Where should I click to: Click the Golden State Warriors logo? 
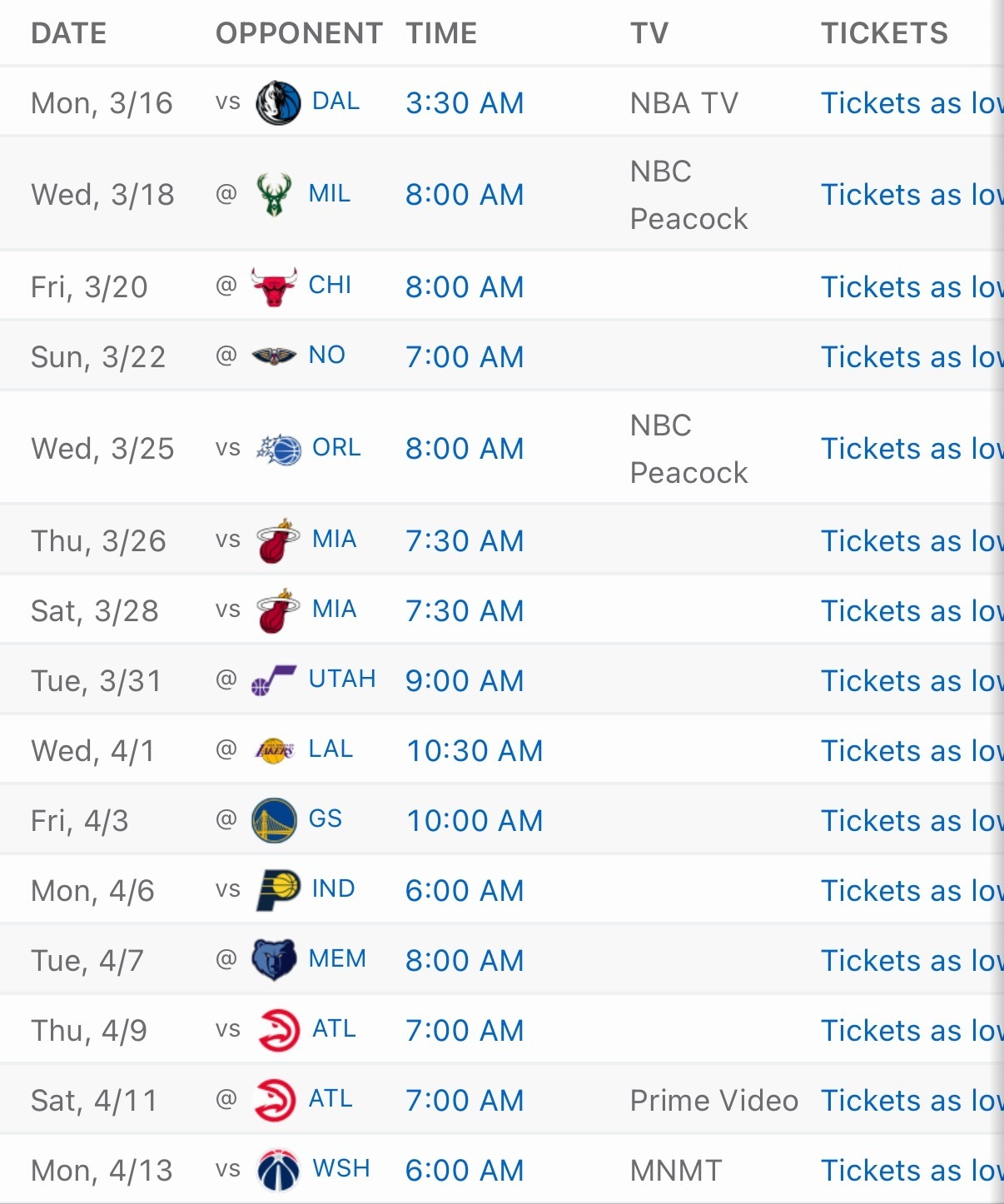pos(274,821)
